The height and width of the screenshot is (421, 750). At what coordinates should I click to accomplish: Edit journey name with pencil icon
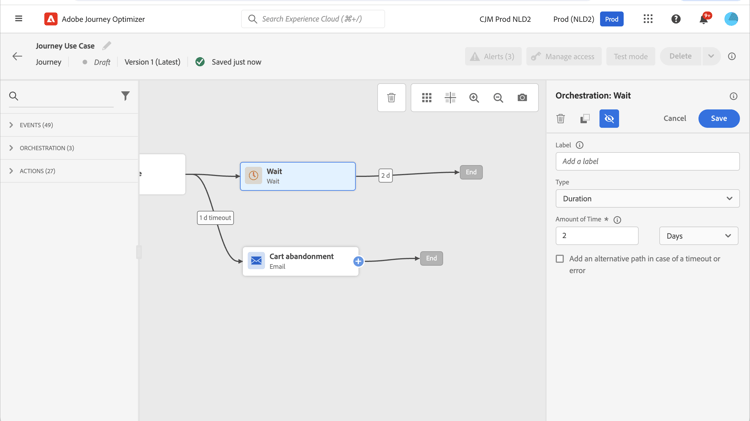(x=107, y=45)
